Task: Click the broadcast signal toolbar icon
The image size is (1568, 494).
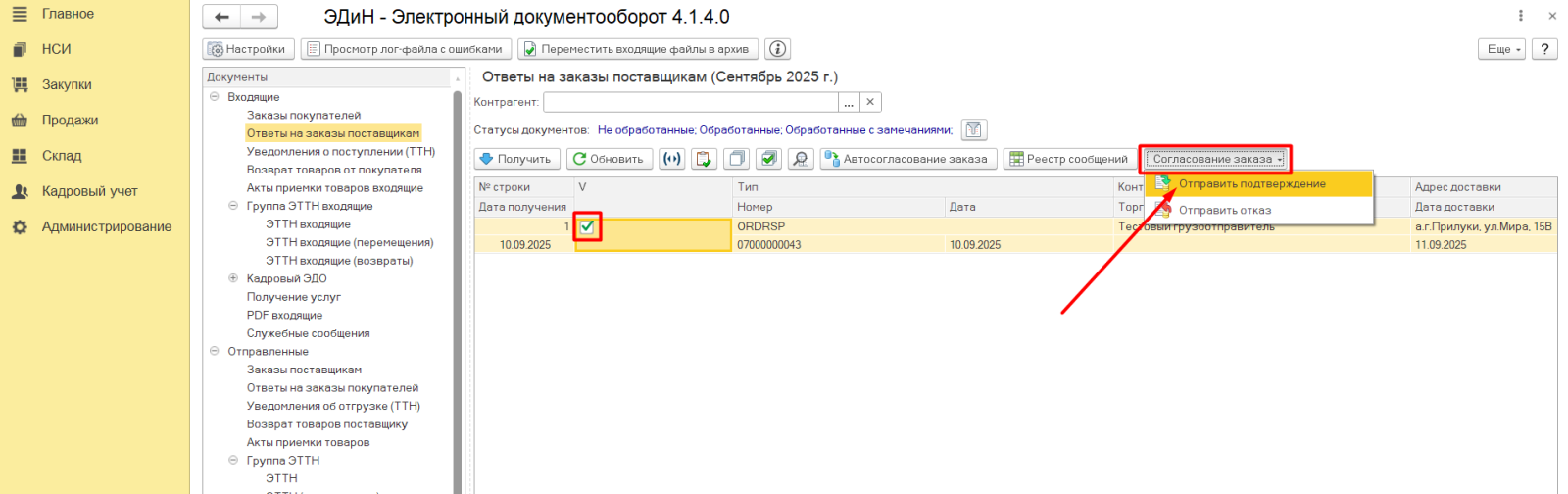Action: pos(671,159)
